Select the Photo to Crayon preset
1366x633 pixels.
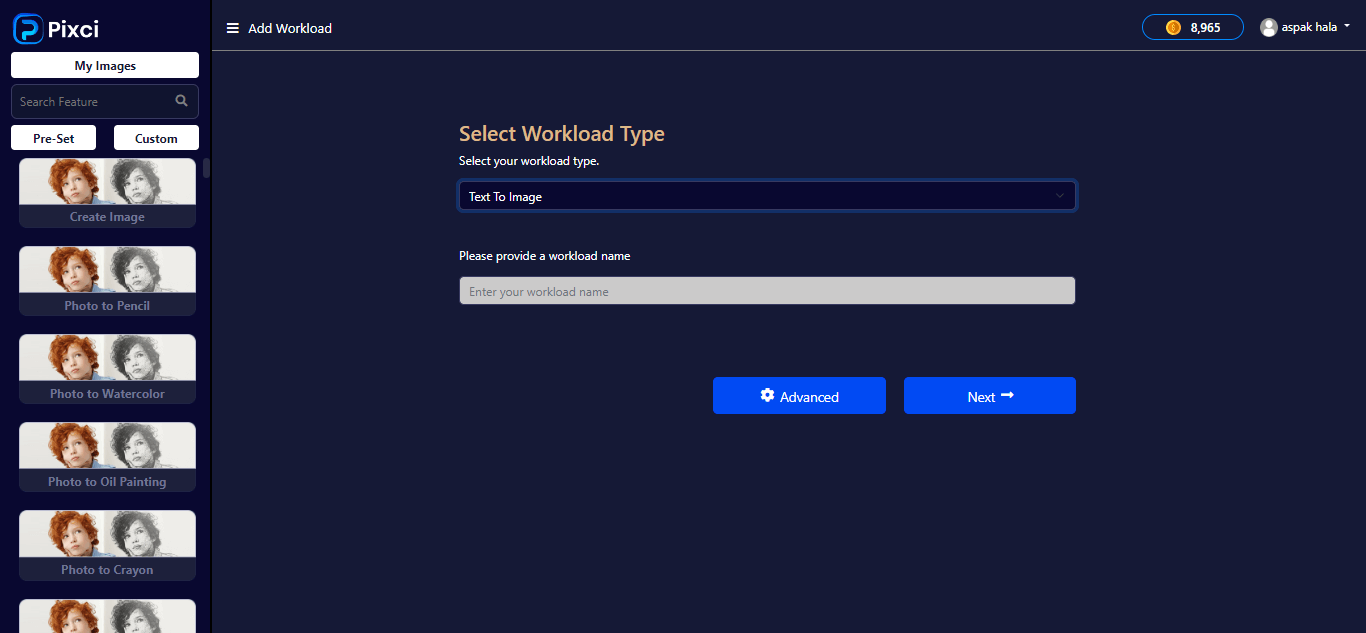(x=107, y=545)
